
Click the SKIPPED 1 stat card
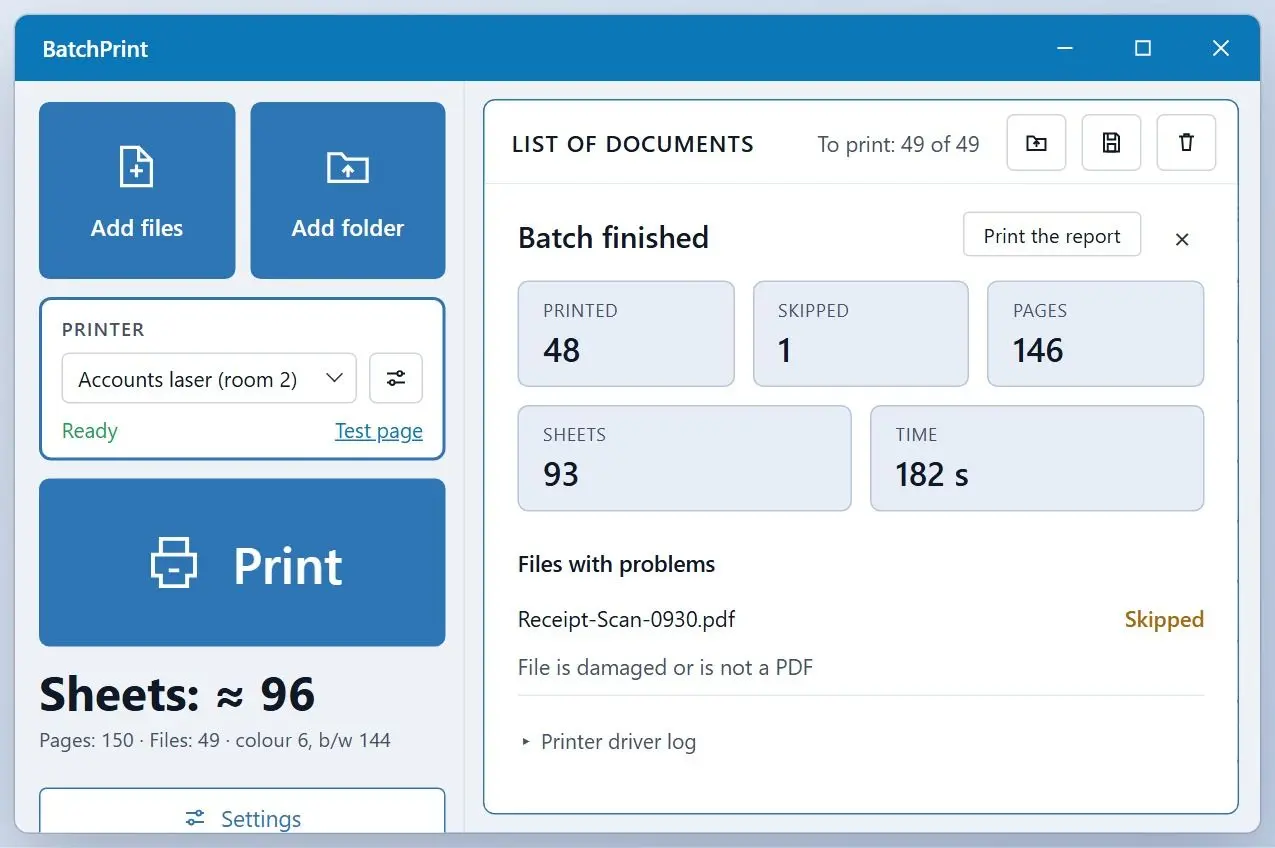tap(861, 333)
